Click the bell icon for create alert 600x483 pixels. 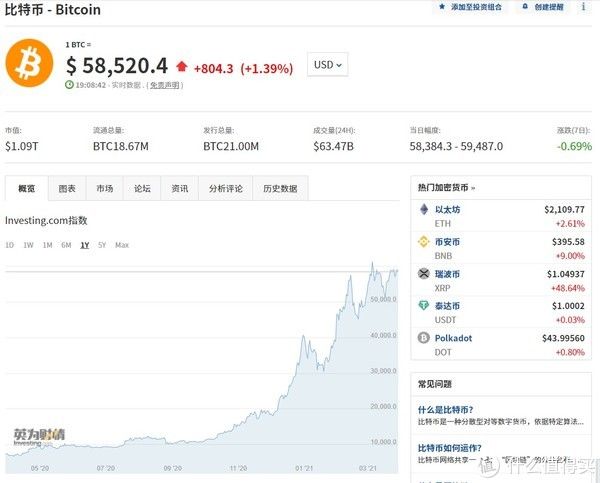pyautogui.click(x=525, y=7)
